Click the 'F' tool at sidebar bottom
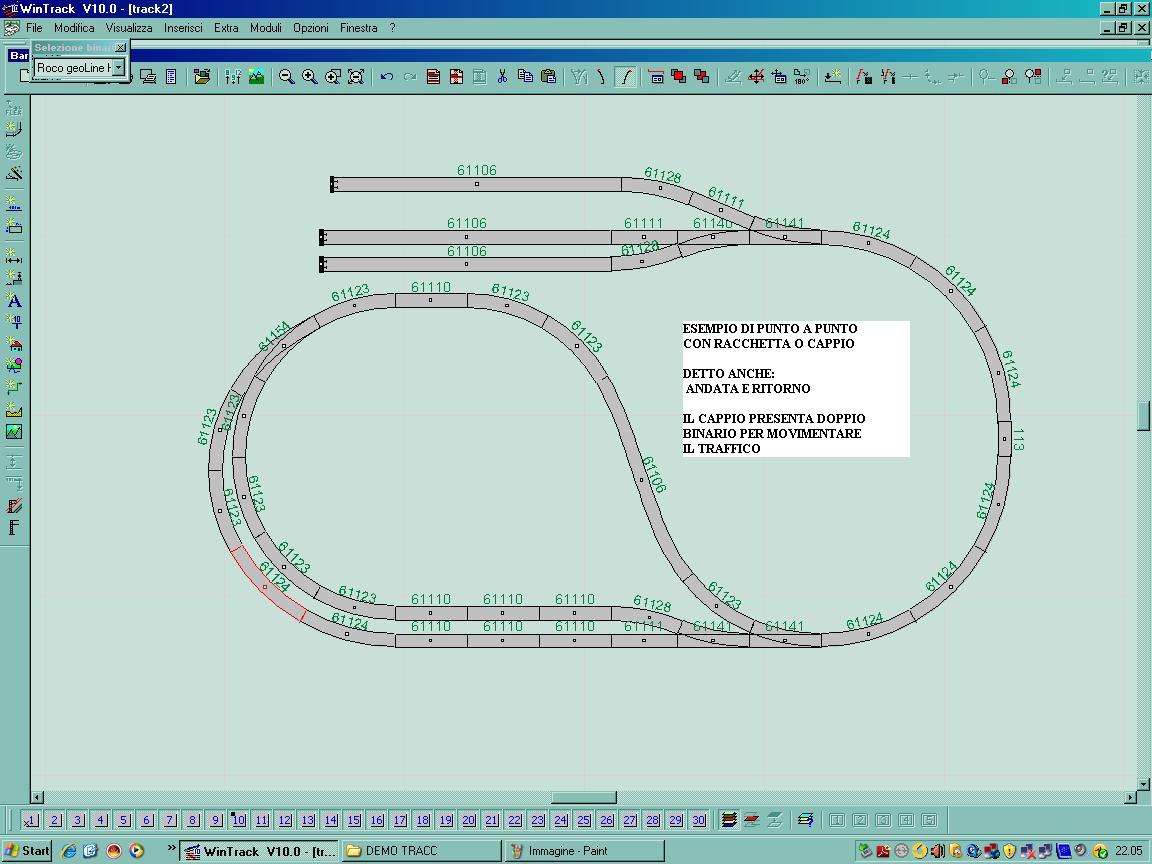The width and height of the screenshot is (1152, 864). [14, 527]
